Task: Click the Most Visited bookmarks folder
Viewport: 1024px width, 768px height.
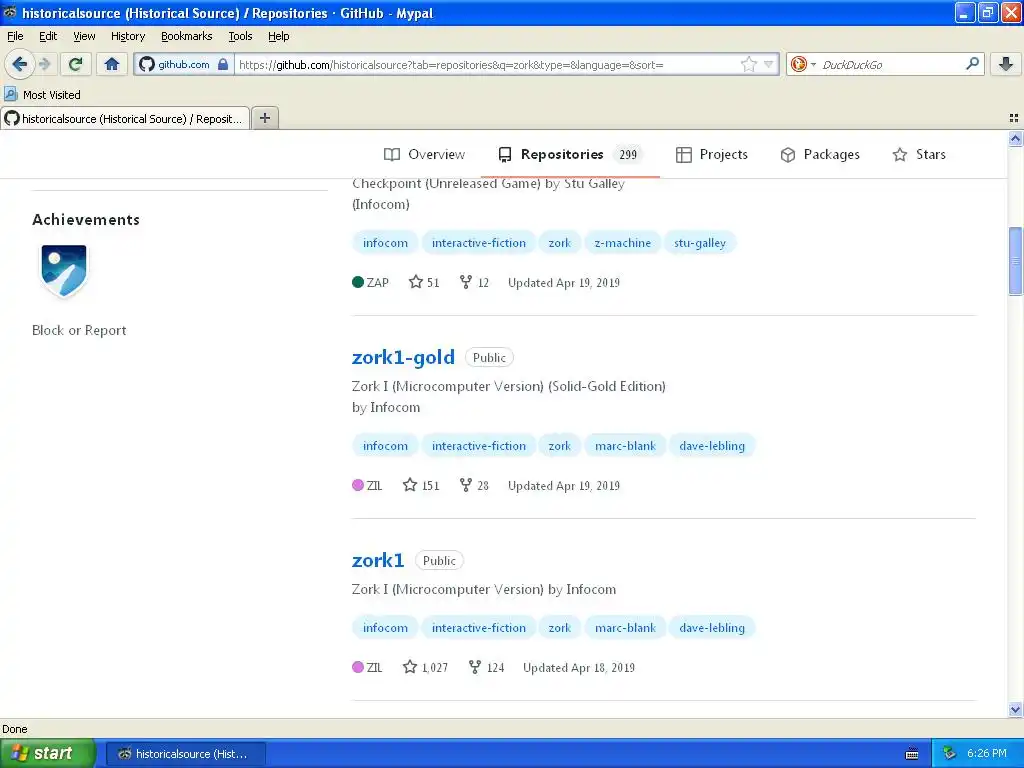Action: pos(42,95)
